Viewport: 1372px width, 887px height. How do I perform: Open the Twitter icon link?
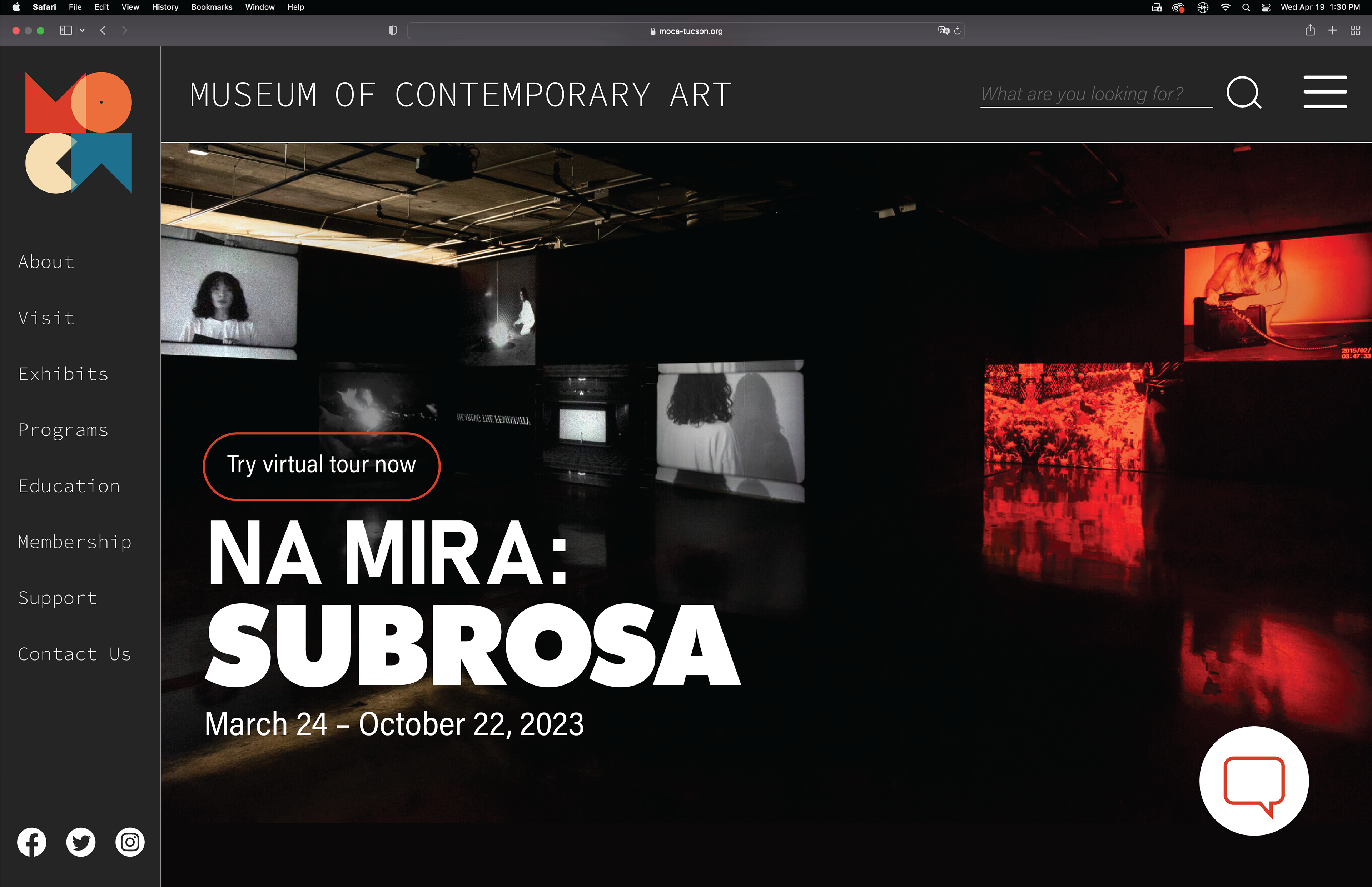click(81, 842)
